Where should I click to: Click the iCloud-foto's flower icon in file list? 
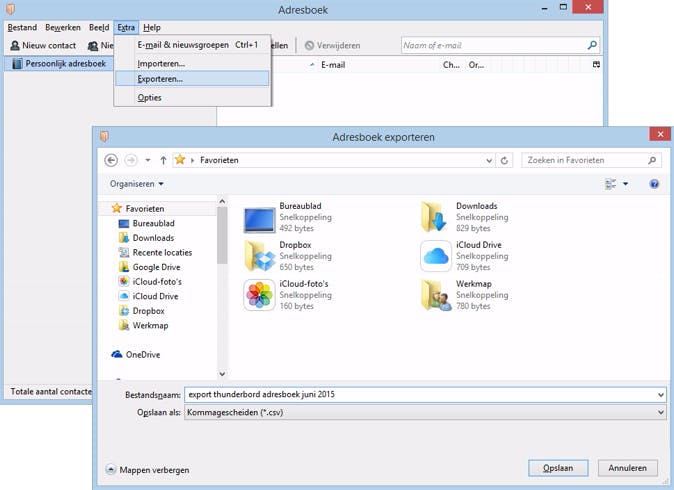(260, 295)
